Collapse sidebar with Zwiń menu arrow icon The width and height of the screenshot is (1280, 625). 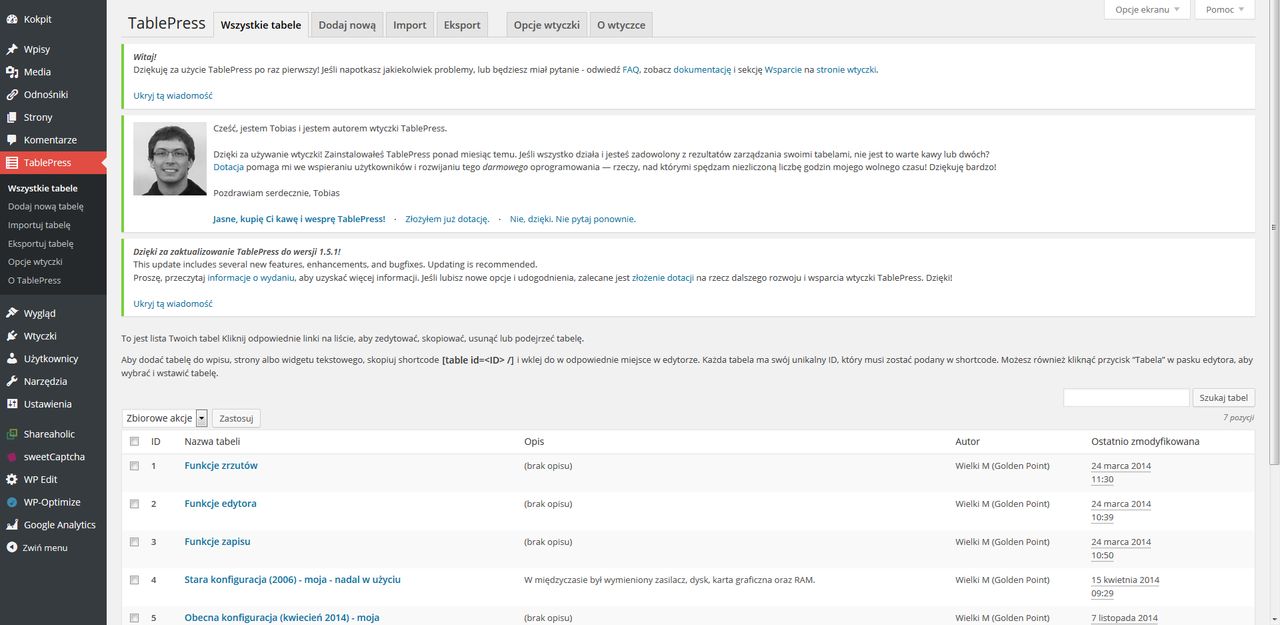[12, 548]
